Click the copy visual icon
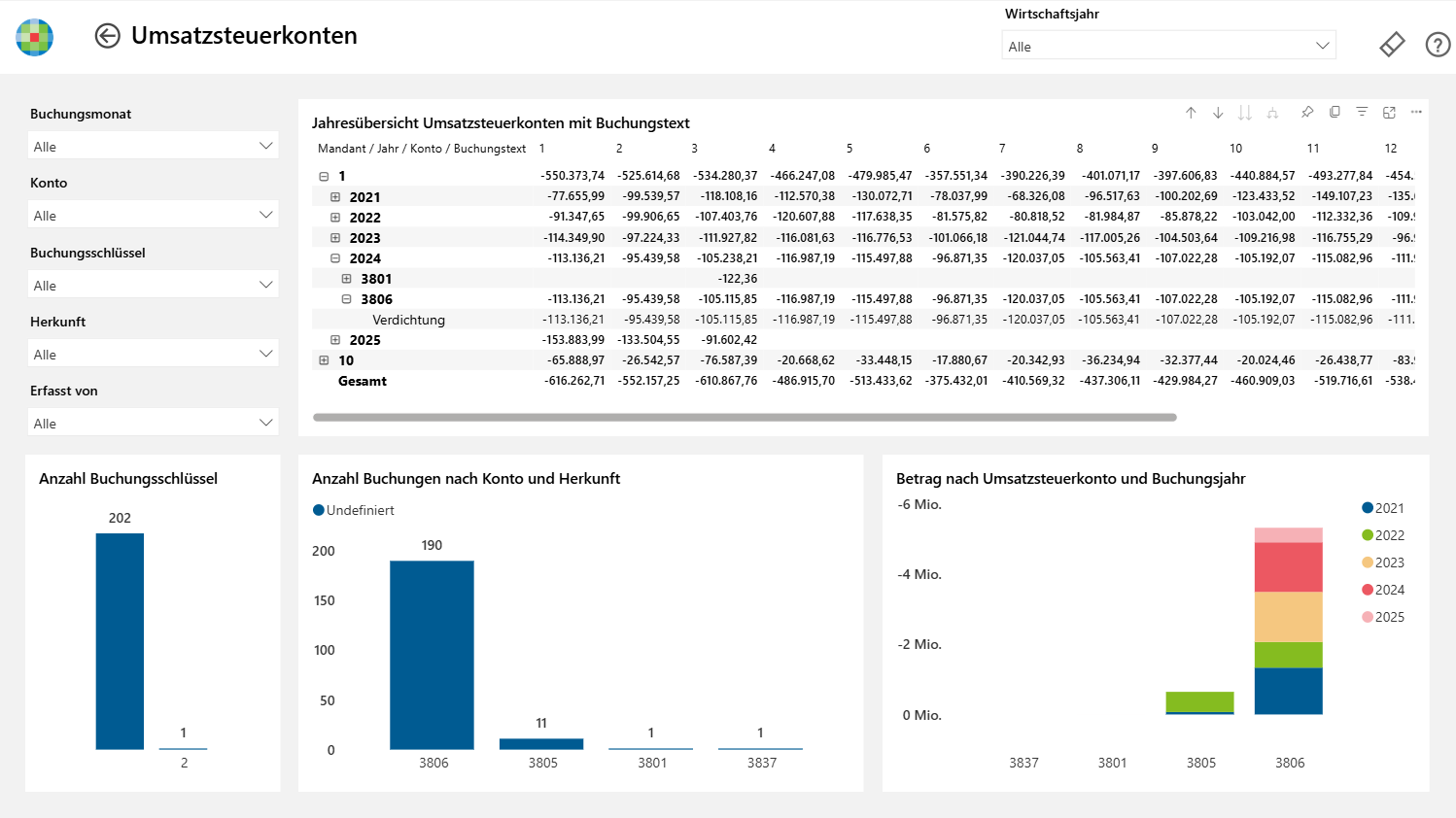This screenshot has width=1456, height=818. 1335,113
